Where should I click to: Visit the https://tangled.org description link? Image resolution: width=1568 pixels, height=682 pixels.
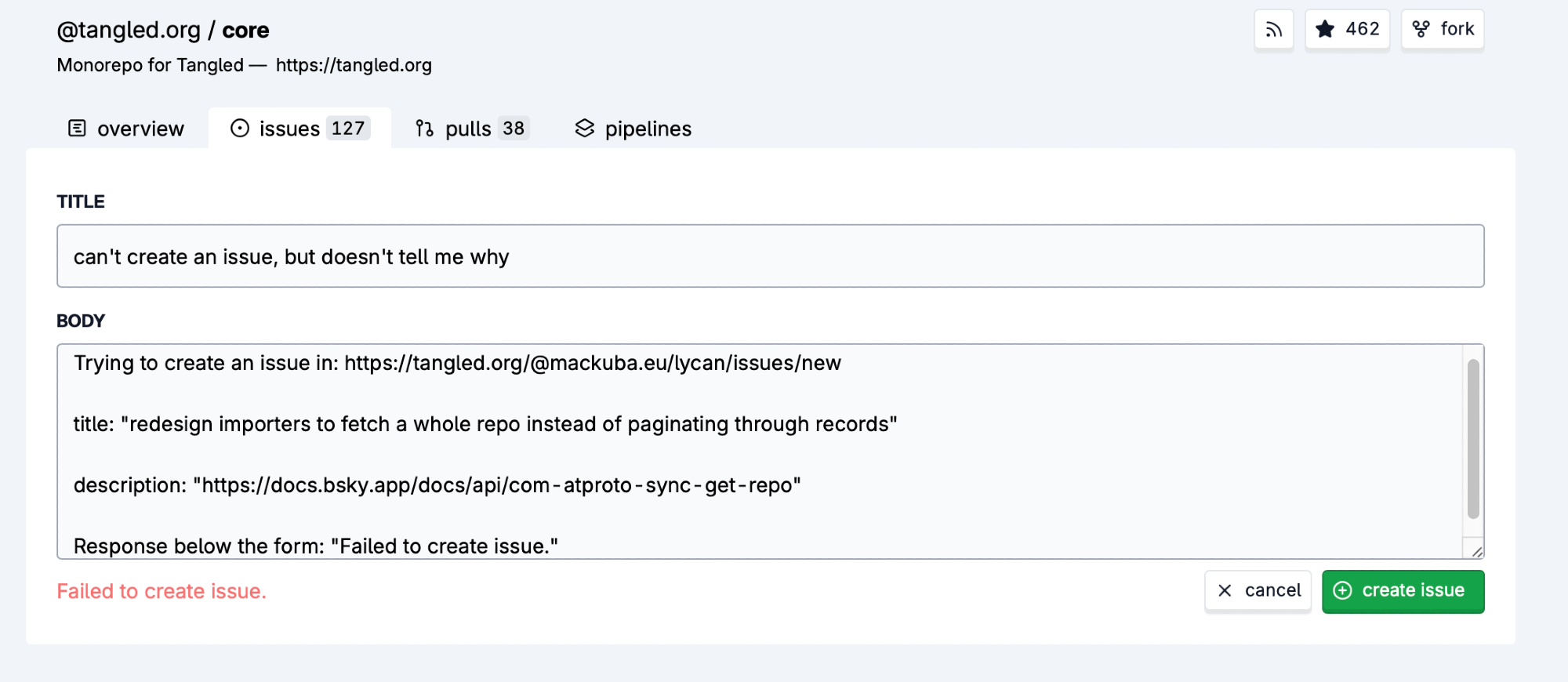tap(354, 65)
